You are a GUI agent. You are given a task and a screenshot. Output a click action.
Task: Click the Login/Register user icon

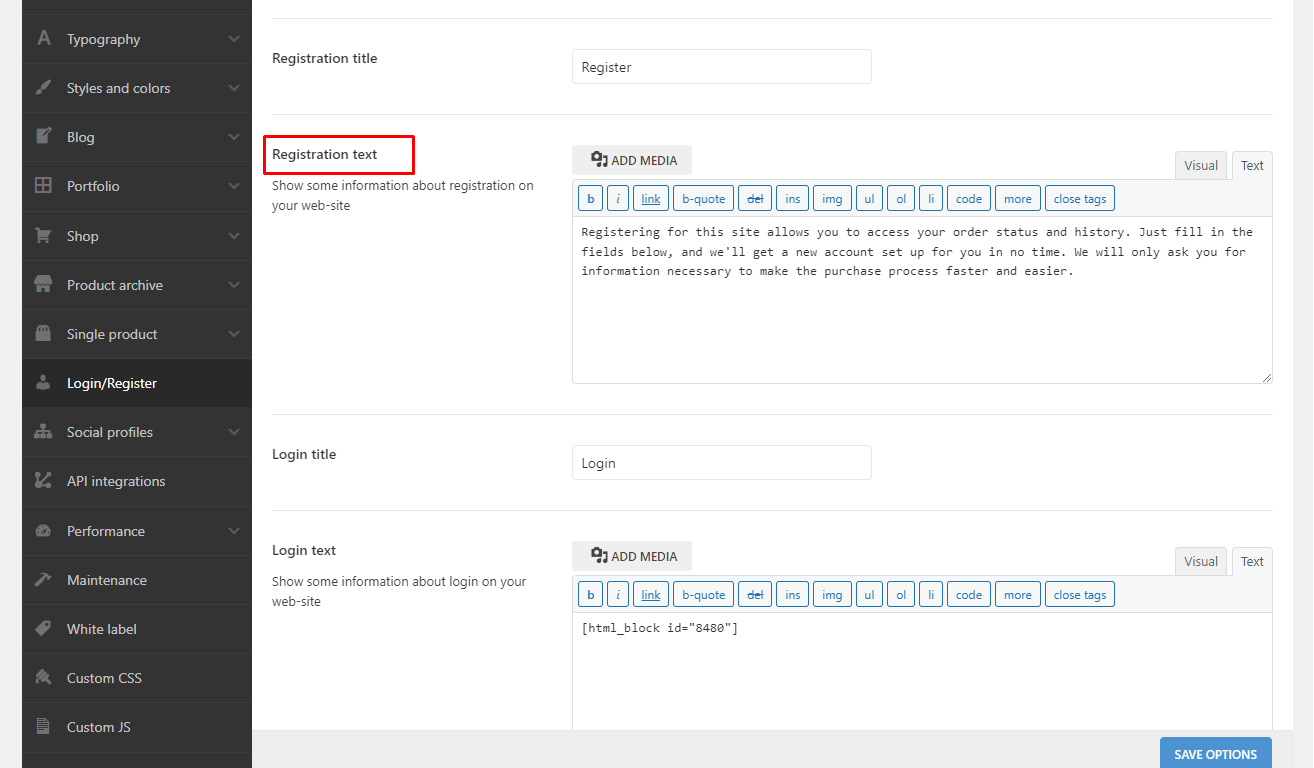[x=43, y=383]
